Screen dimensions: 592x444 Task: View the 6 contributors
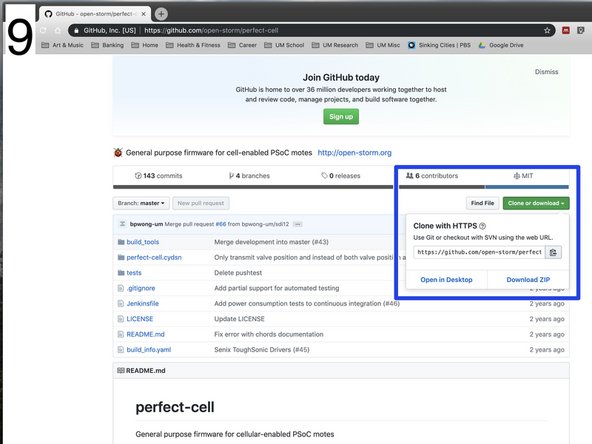pyautogui.click(x=432, y=176)
